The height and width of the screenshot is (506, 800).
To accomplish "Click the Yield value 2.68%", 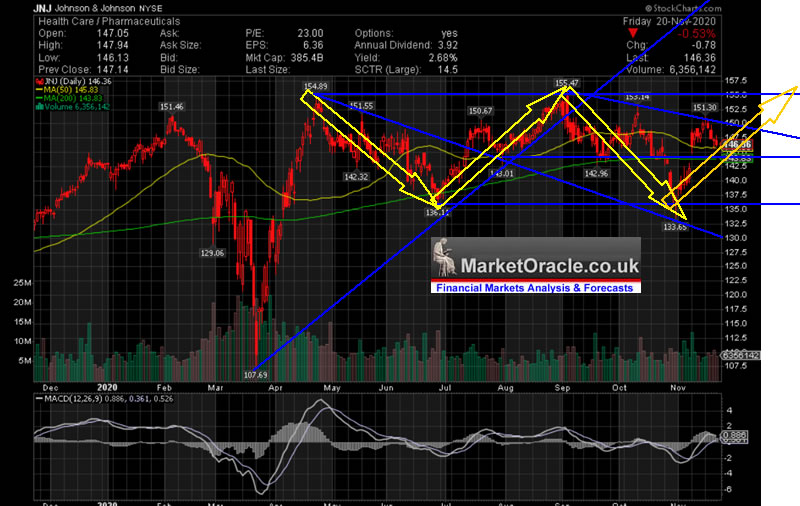I will click(443, 58).
